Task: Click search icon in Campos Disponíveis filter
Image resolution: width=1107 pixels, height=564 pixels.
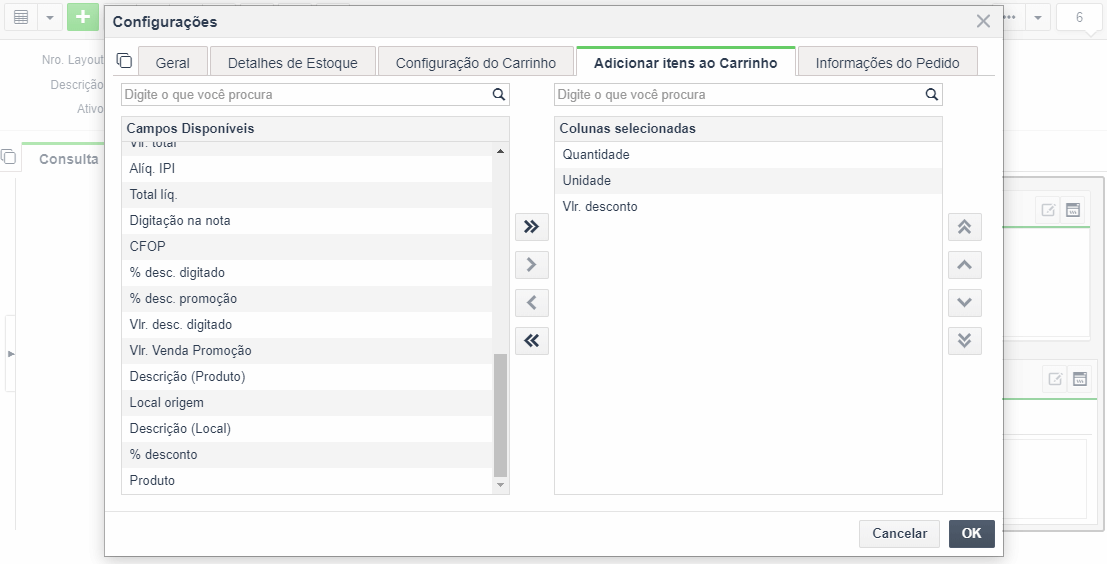Action: point(498,95)
